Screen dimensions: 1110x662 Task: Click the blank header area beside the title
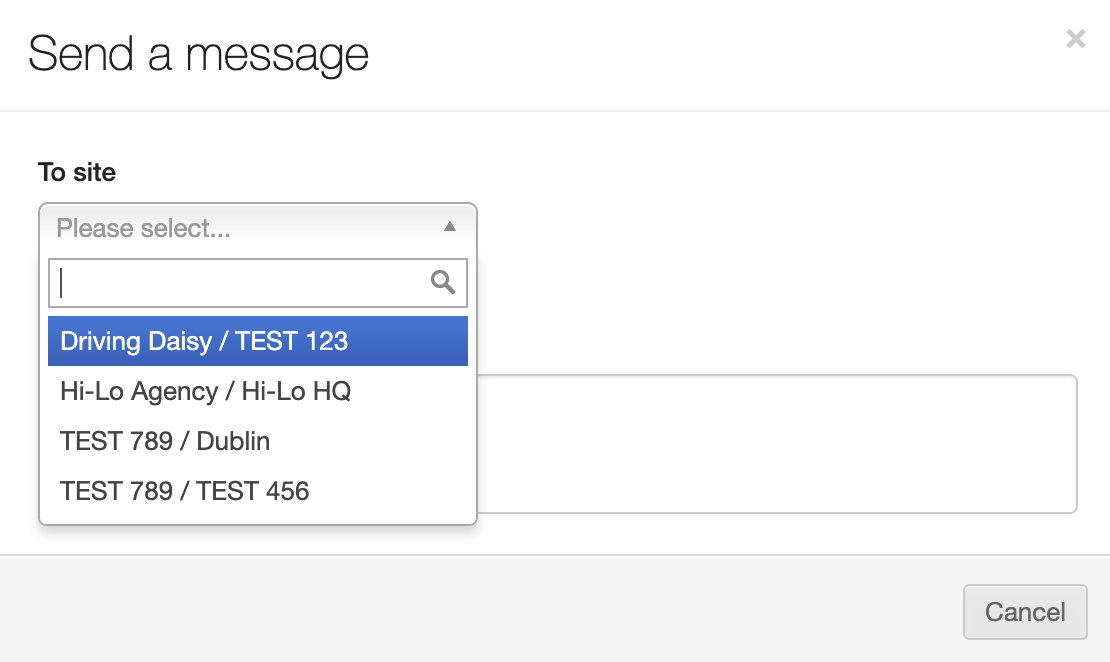(700, 54)
